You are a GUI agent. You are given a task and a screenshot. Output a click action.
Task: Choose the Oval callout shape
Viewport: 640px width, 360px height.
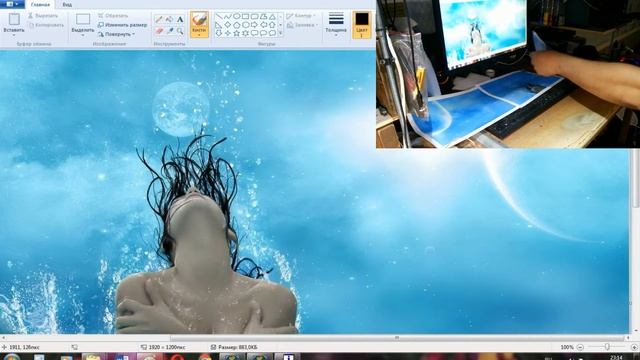(x=263, y=33)
